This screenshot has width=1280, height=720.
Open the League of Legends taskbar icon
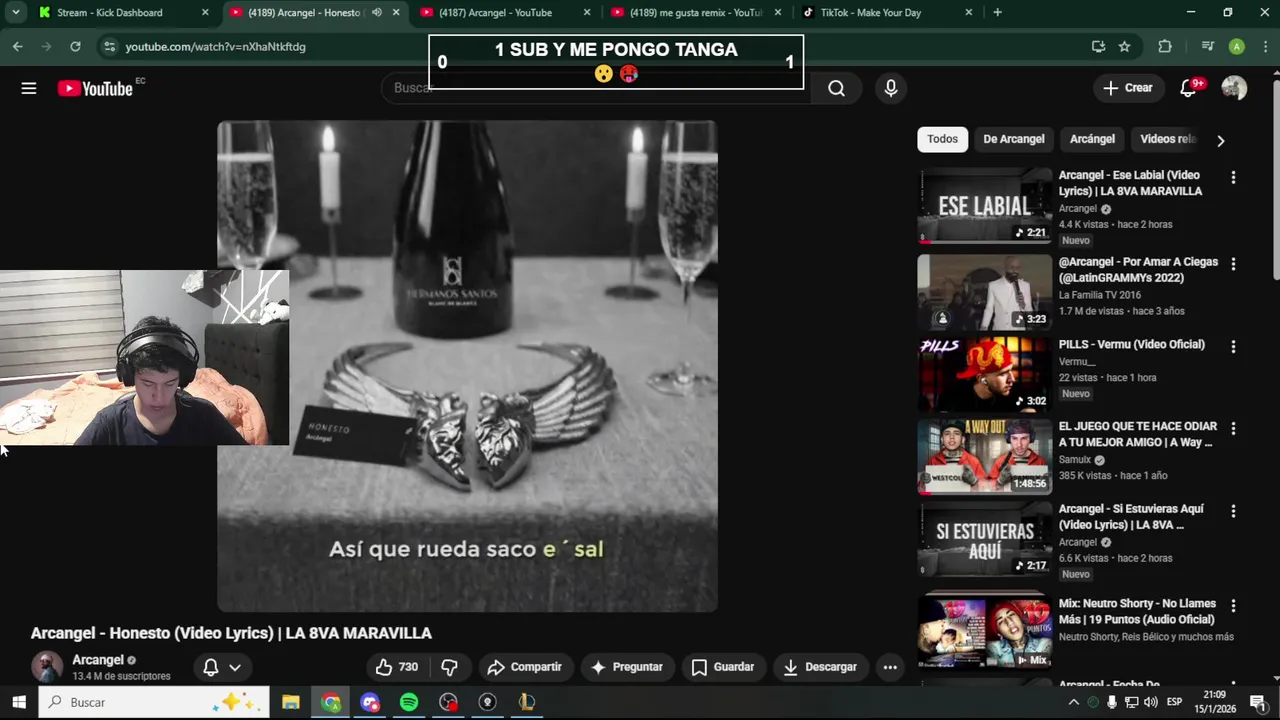click(527, 702)
